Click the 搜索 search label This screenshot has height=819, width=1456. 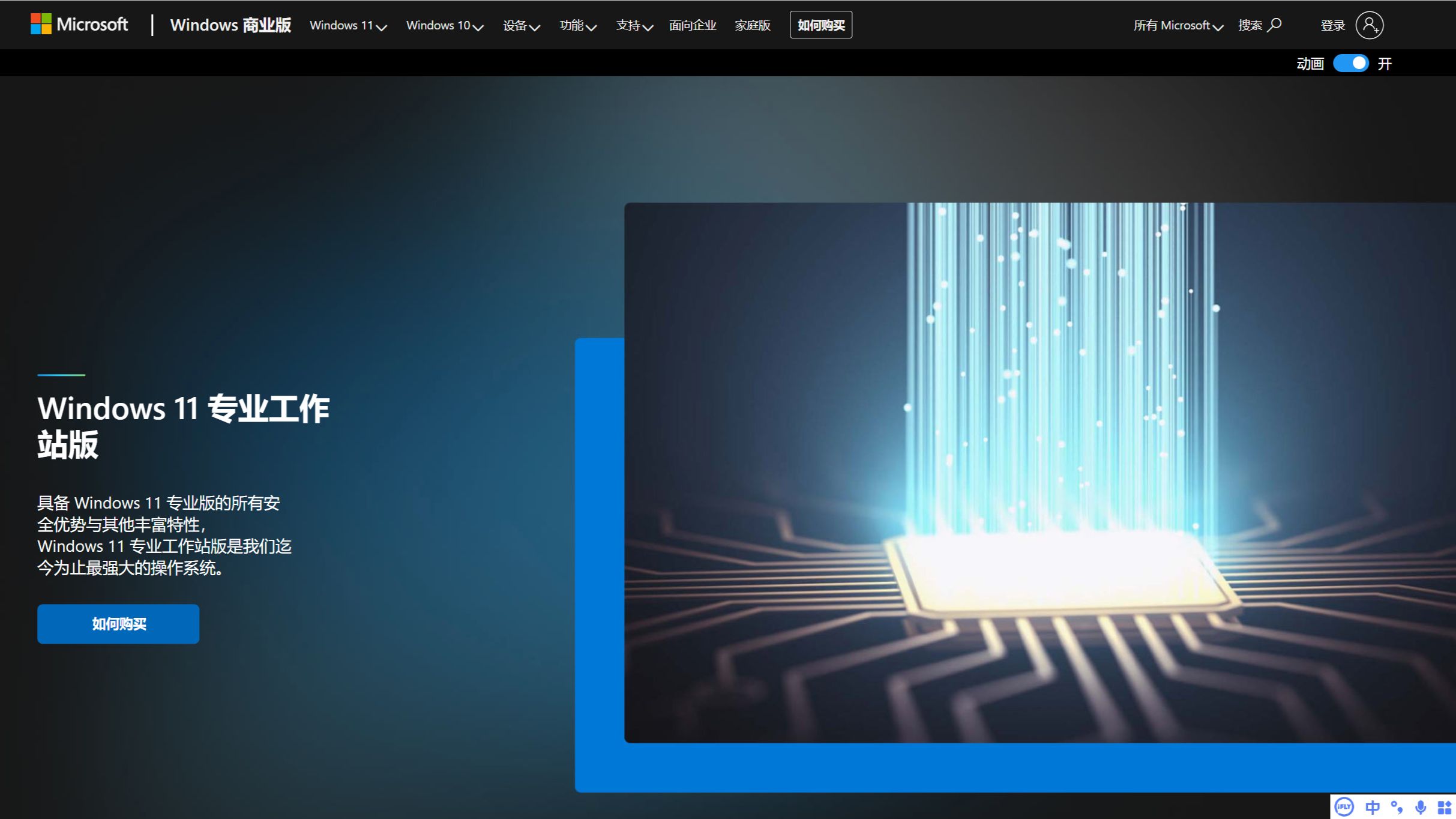(1250, 25)
